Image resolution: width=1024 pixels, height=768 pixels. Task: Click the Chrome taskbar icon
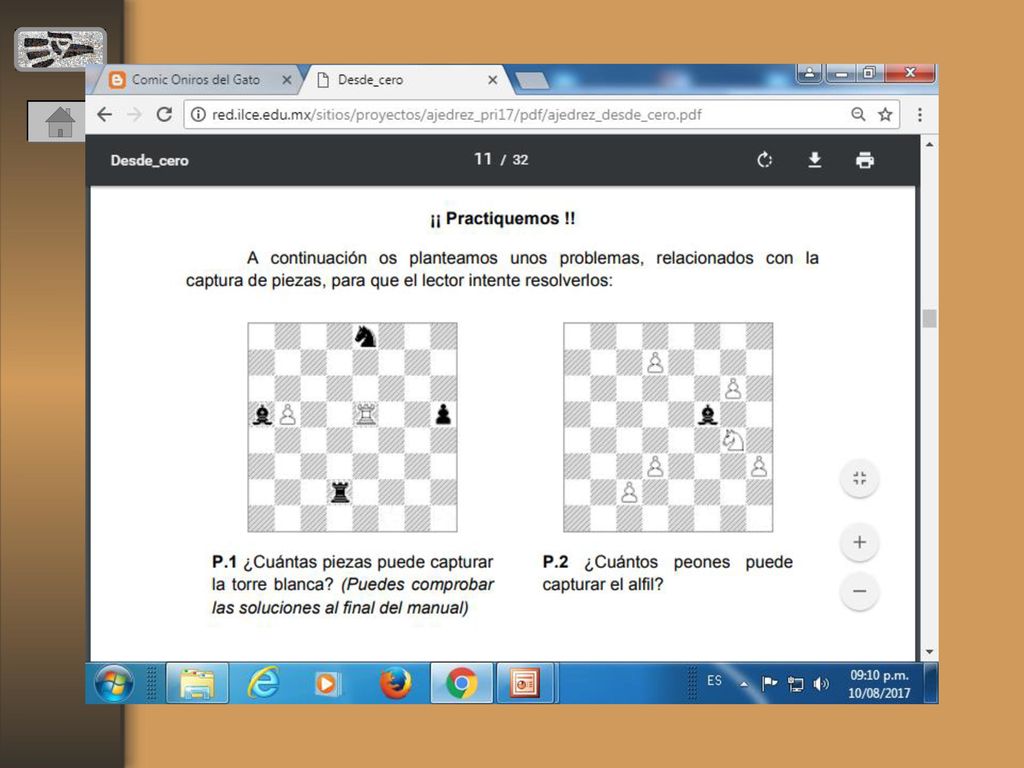[461, 683]
